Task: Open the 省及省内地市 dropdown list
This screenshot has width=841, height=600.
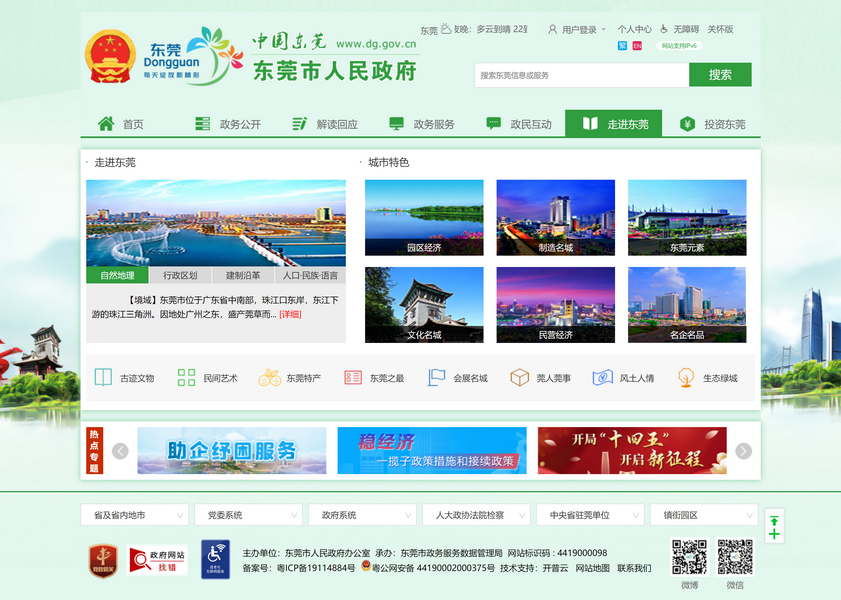Action: click(134, 515)
